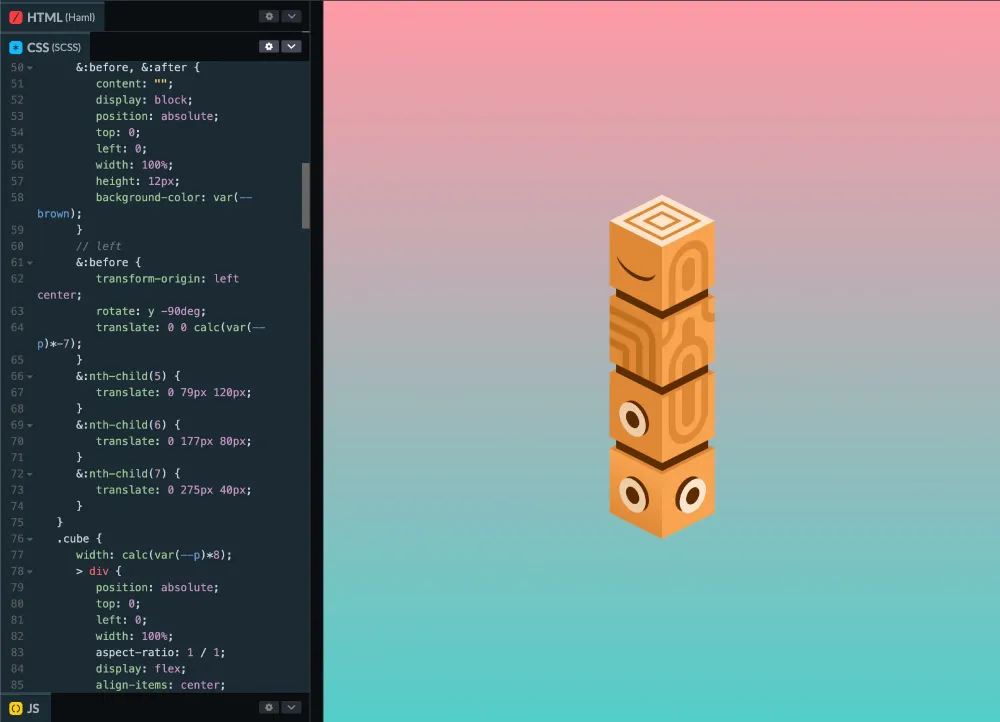Image resolution: width=1000 pixels, height=722 pixels.
Task: Expand the JS editor via its chevron
Action: click(292, 707)
